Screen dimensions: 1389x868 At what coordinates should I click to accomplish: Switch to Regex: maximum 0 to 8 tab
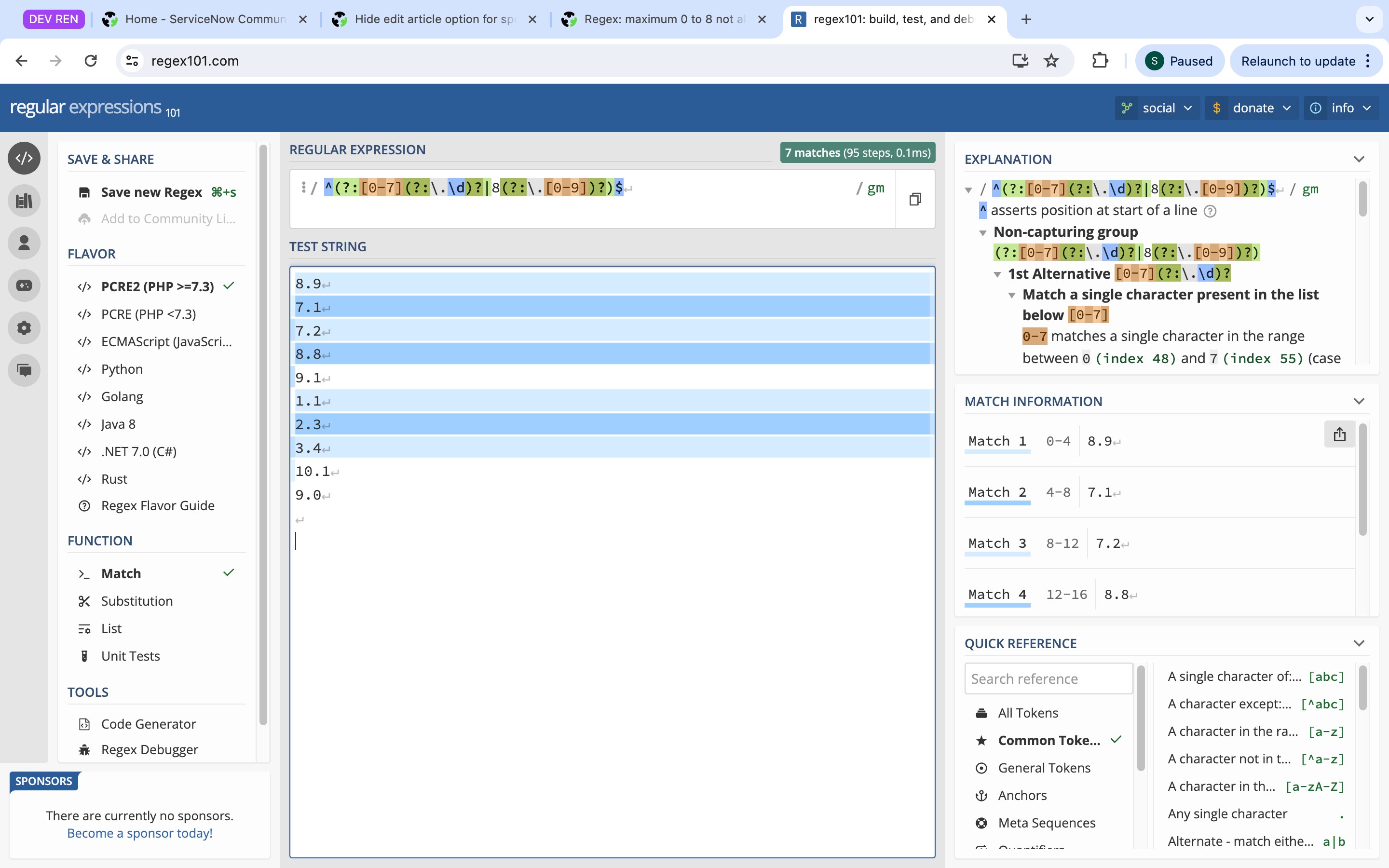[664, 19]
